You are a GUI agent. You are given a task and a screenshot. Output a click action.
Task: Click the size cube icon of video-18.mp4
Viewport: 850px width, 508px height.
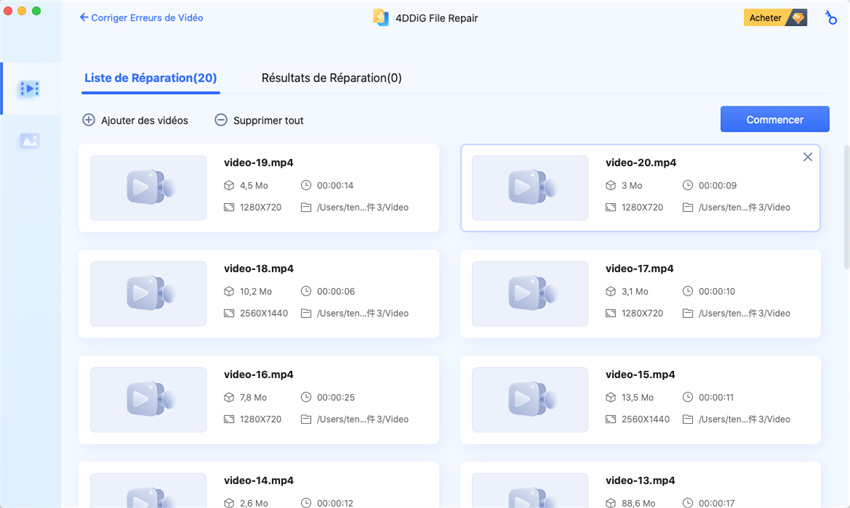229,291
